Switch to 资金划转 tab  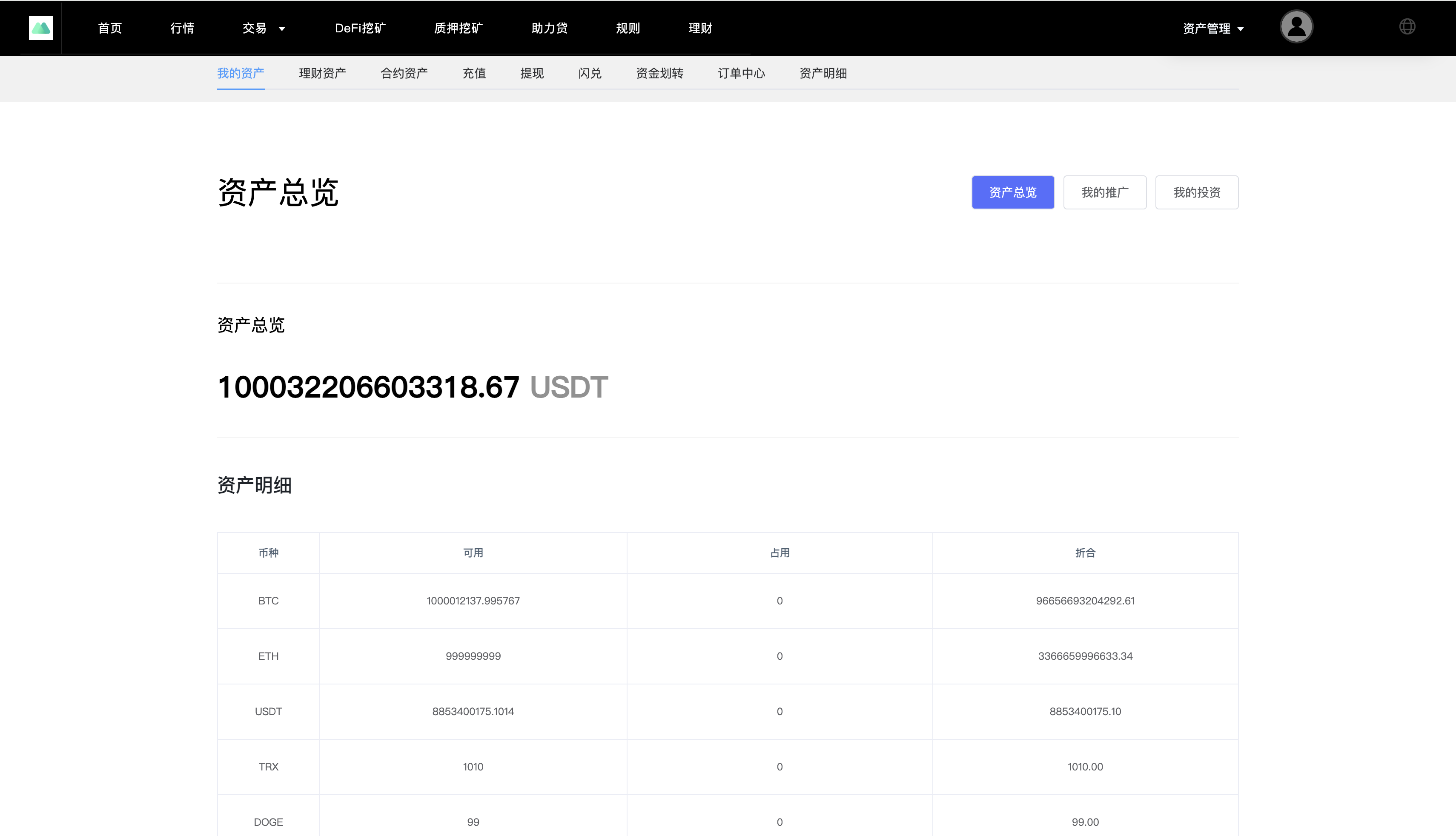click(x=659, y=74)
